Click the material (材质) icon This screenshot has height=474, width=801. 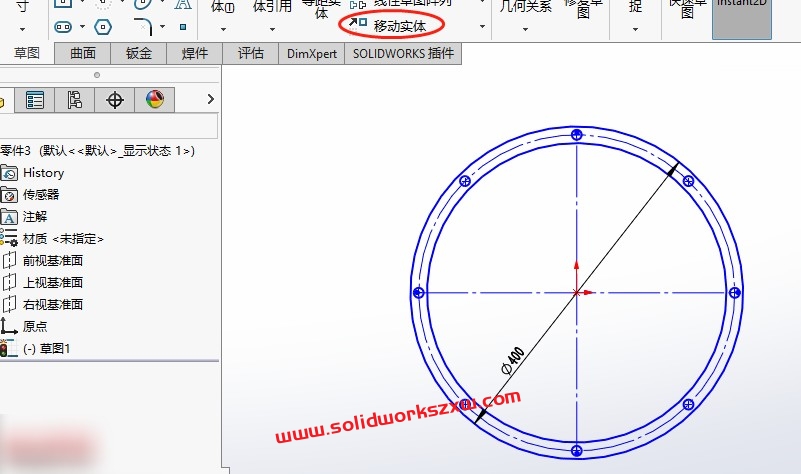9,238
